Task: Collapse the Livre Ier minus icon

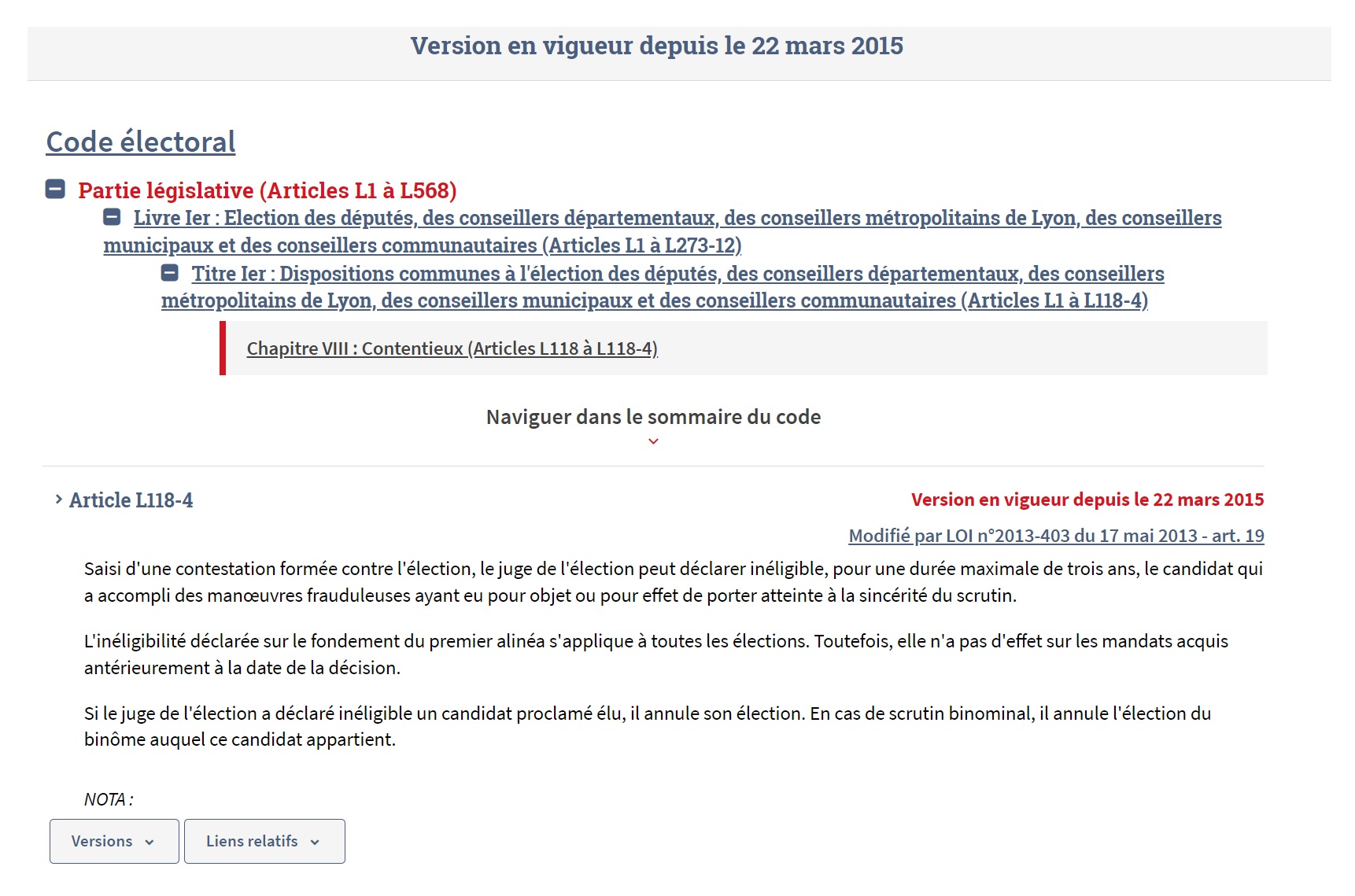Action: [113, 217]
